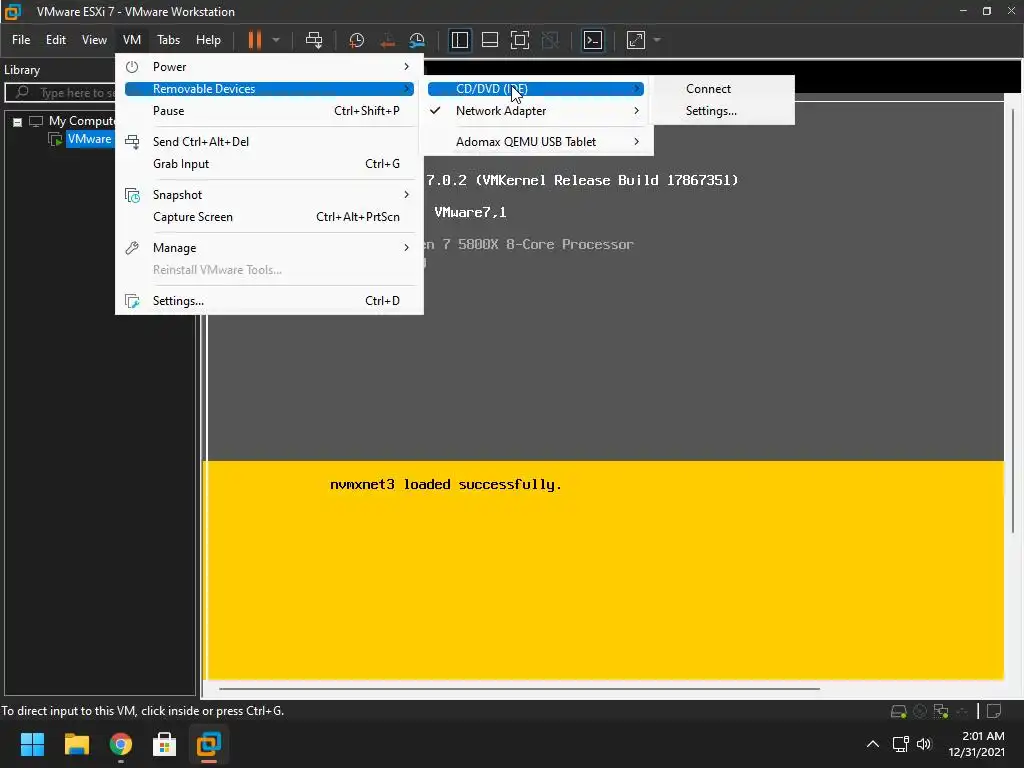
Task: Open Microsoft Store from the taskbar
Action: click(165, 744)
